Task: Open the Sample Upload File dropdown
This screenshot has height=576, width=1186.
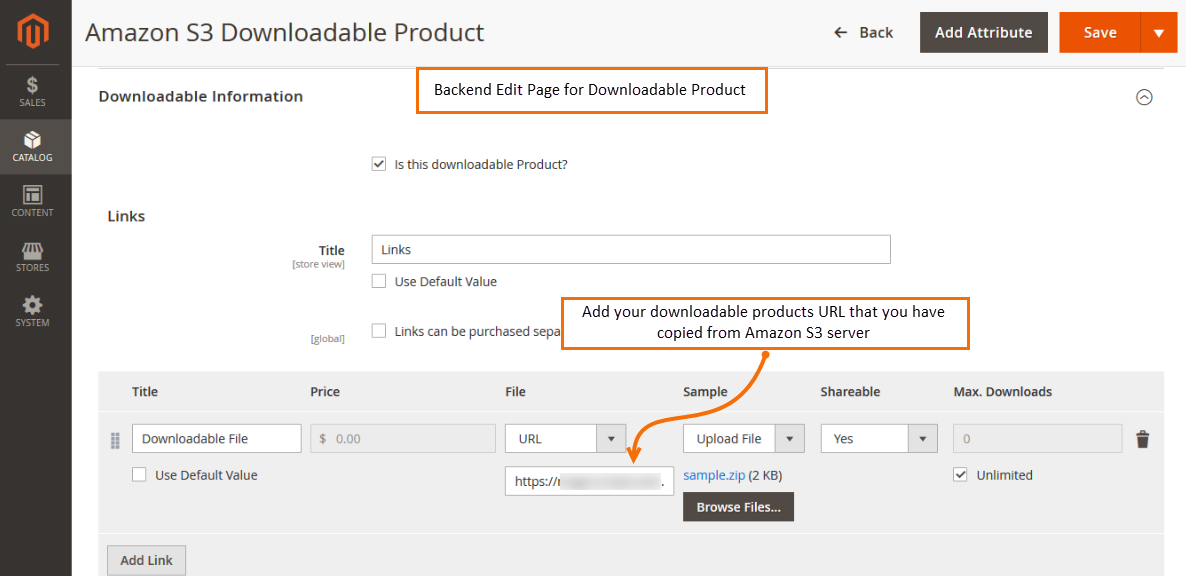Action: point(742,438)
